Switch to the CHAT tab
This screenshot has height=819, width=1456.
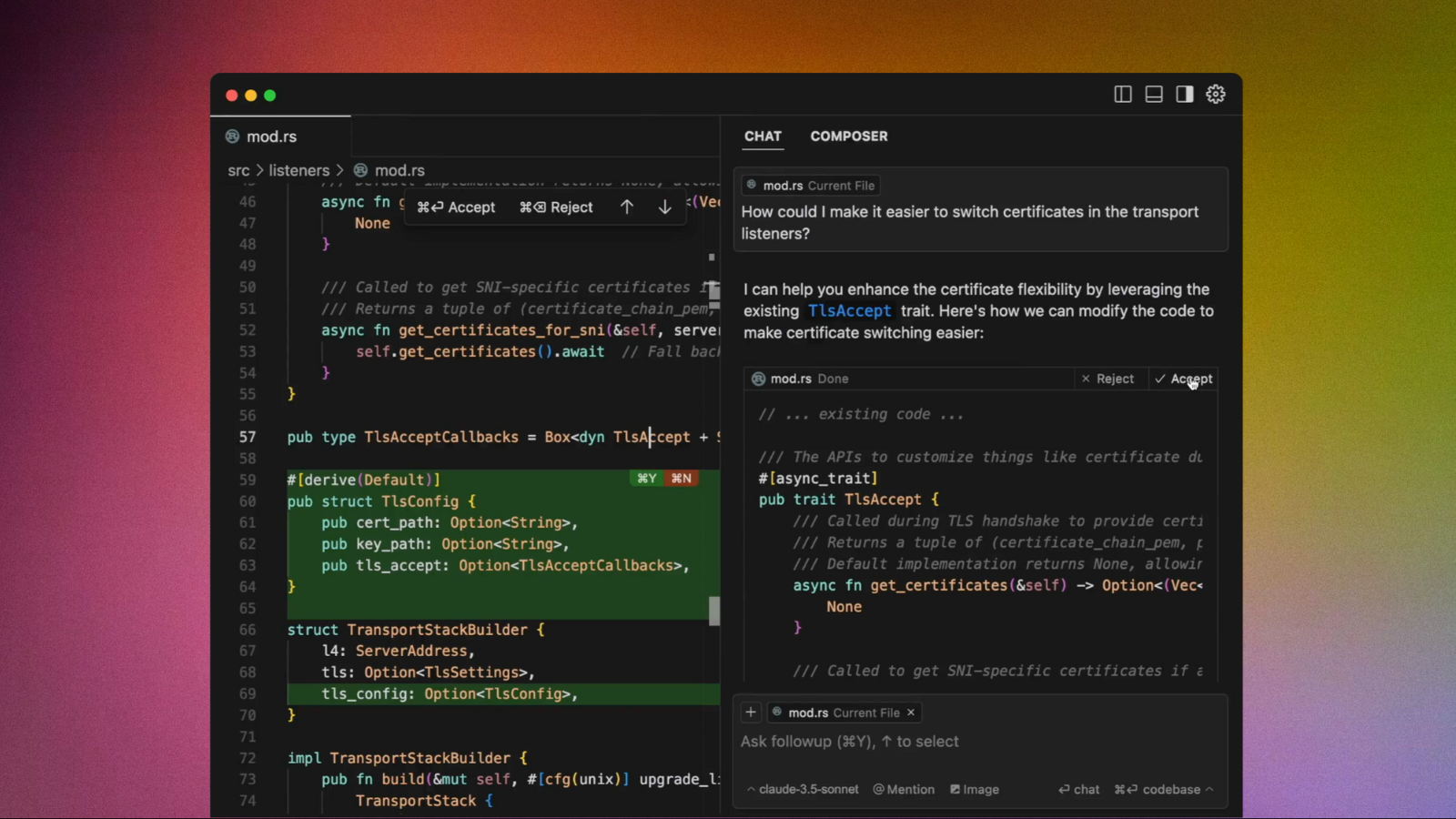763,136
